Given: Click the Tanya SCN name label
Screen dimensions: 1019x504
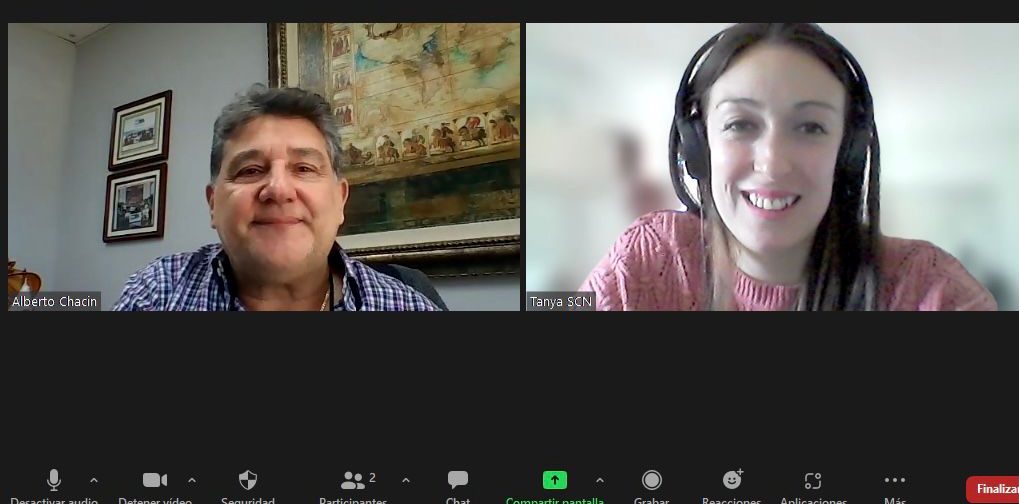Looking at the screenshot, I should tap(561, 301).
